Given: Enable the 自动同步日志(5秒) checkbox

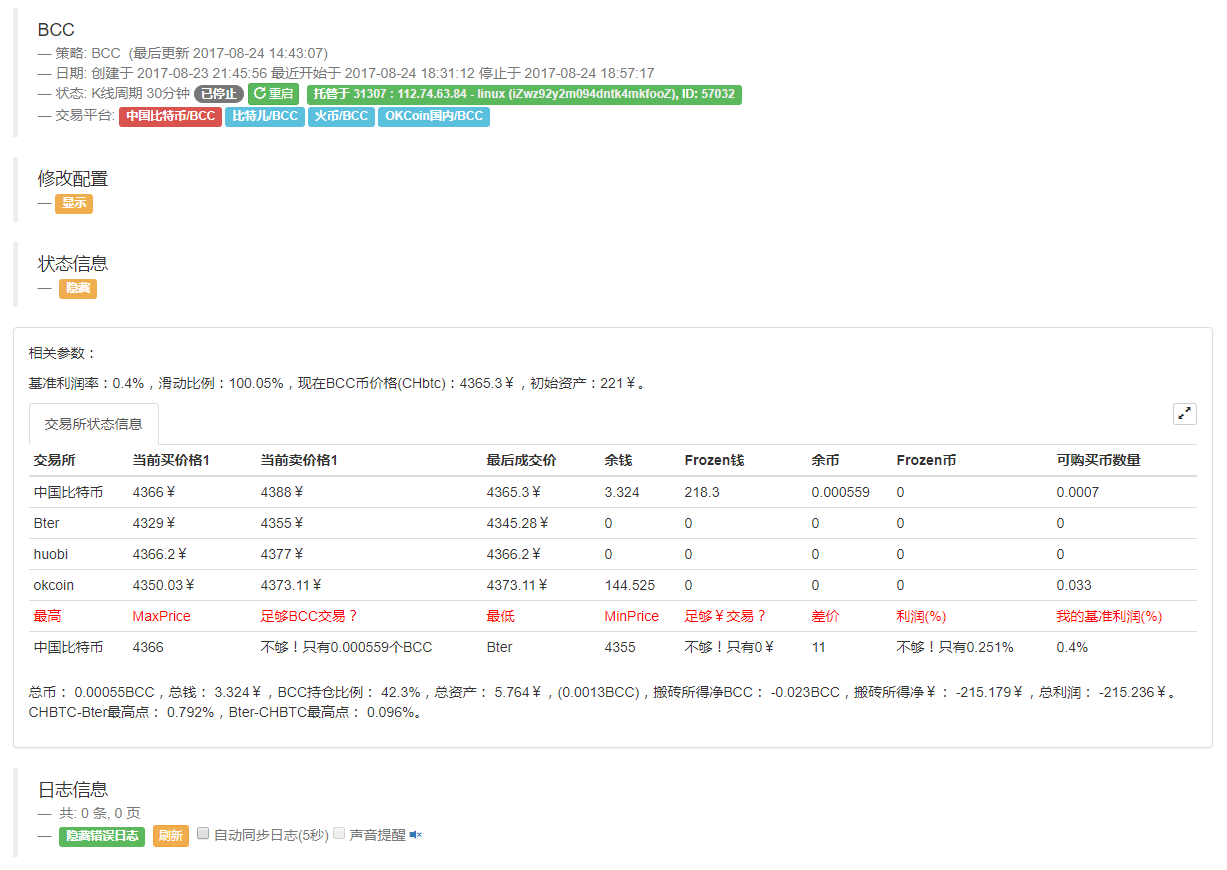Looking at the screenshot, I should (203, 833).
